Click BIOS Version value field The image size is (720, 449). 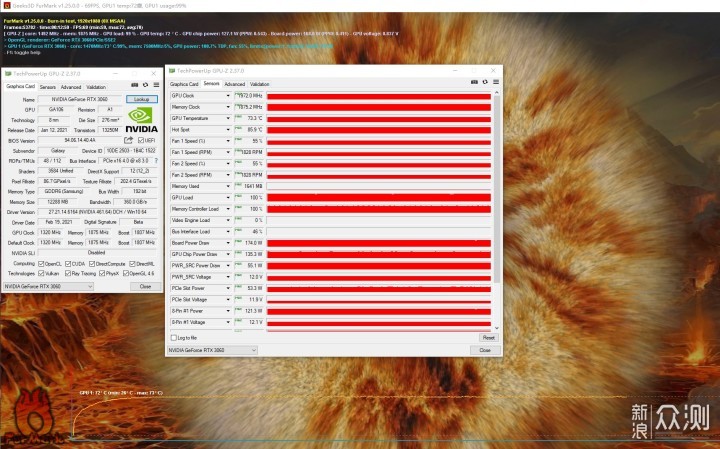80,140
